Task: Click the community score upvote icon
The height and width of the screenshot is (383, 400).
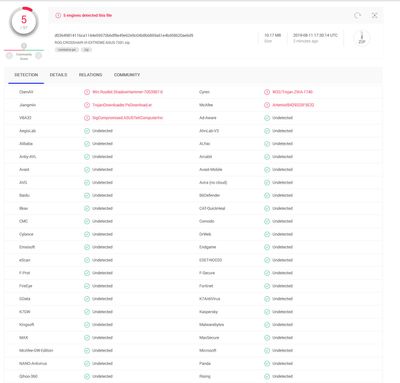Action: coord(39,56)
